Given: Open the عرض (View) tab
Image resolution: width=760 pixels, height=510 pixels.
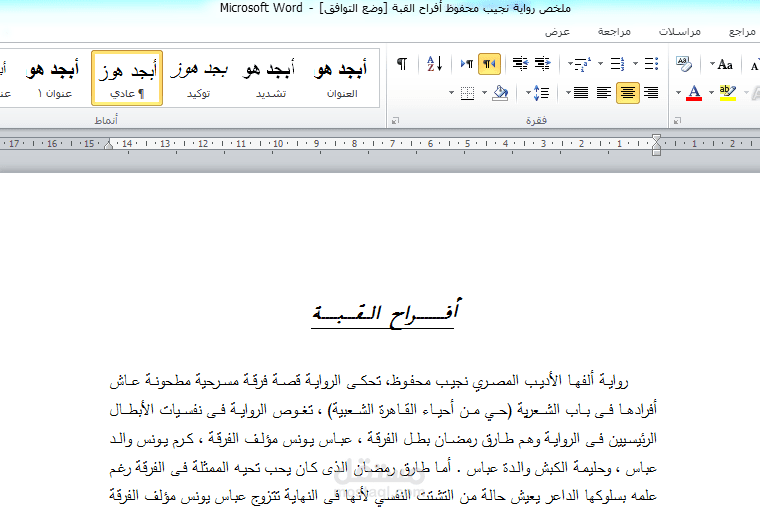Looking at the screenshot, I should (x=557, y=32).
